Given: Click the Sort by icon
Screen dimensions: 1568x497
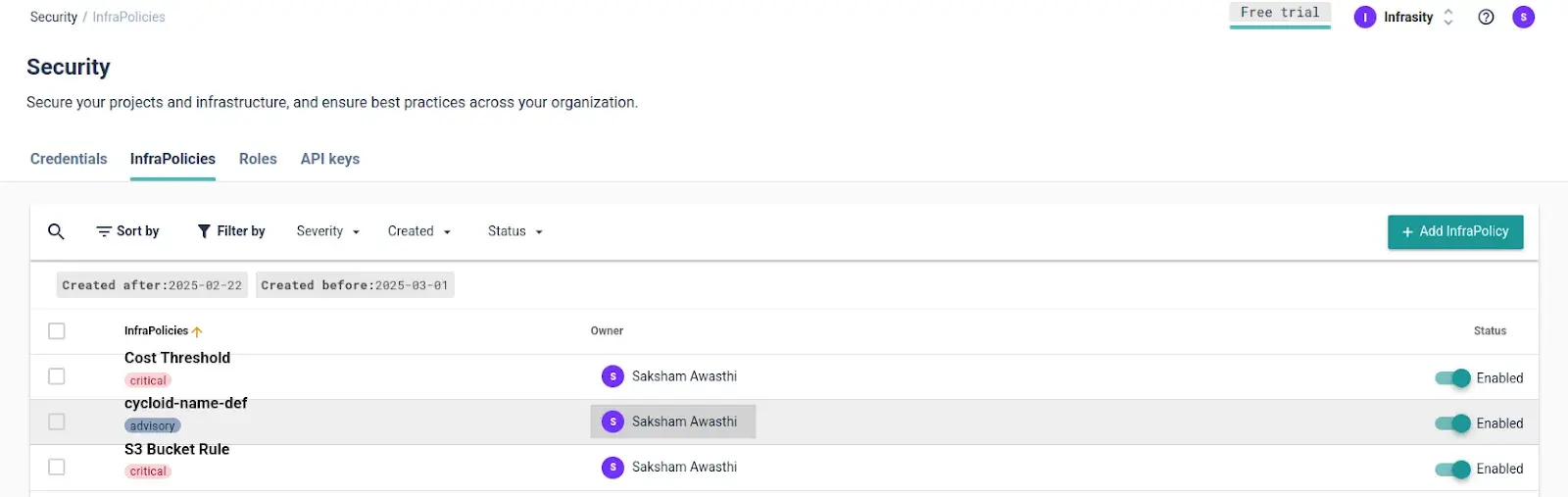Looking at the screenshot, I should [x=104, y=231].
